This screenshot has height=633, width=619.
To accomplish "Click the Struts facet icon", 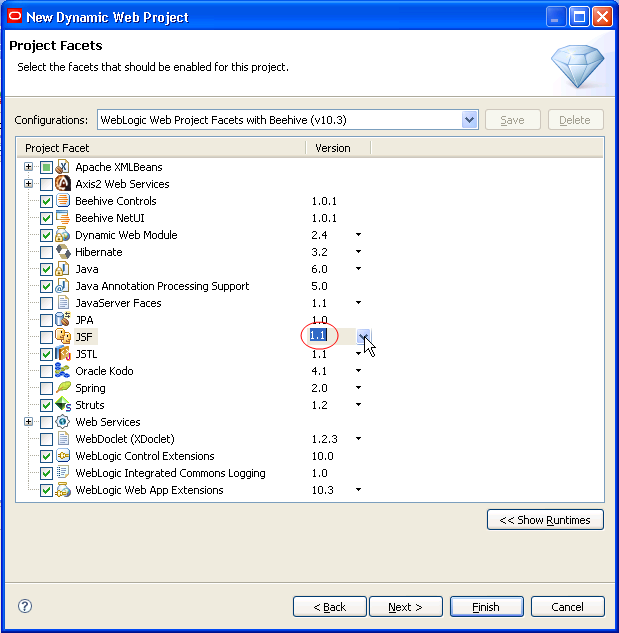I will tap(63, 405).
